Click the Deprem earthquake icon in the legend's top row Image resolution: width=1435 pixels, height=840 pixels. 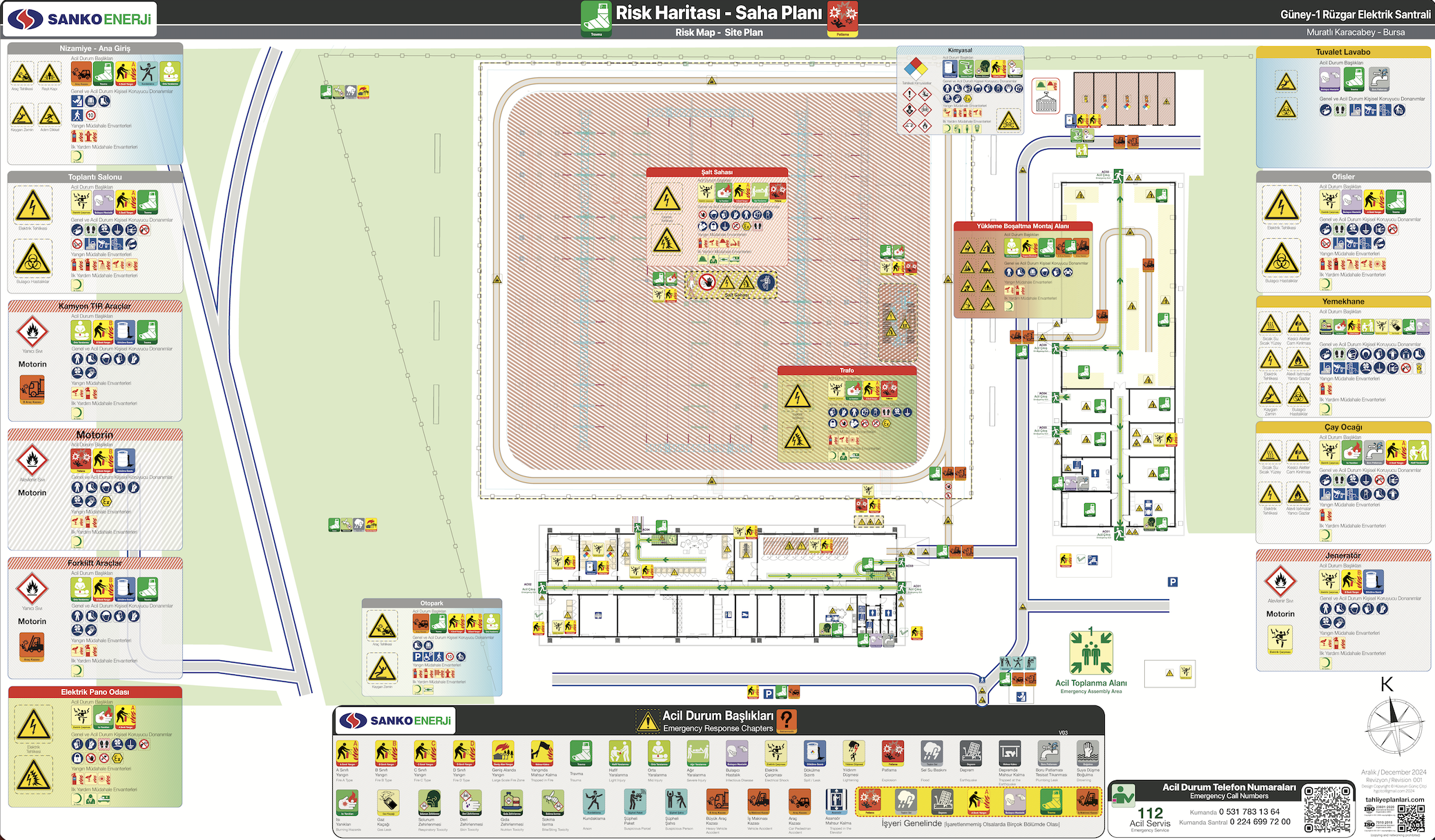pos(971,754)
